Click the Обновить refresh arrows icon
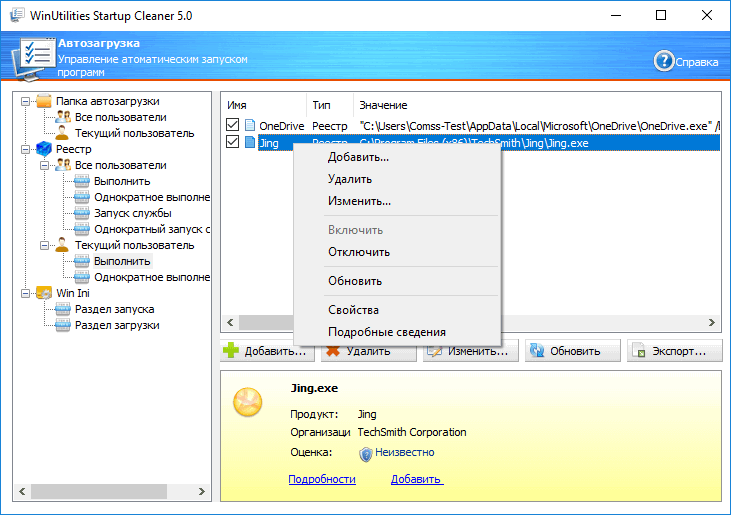 click(537, 351)
